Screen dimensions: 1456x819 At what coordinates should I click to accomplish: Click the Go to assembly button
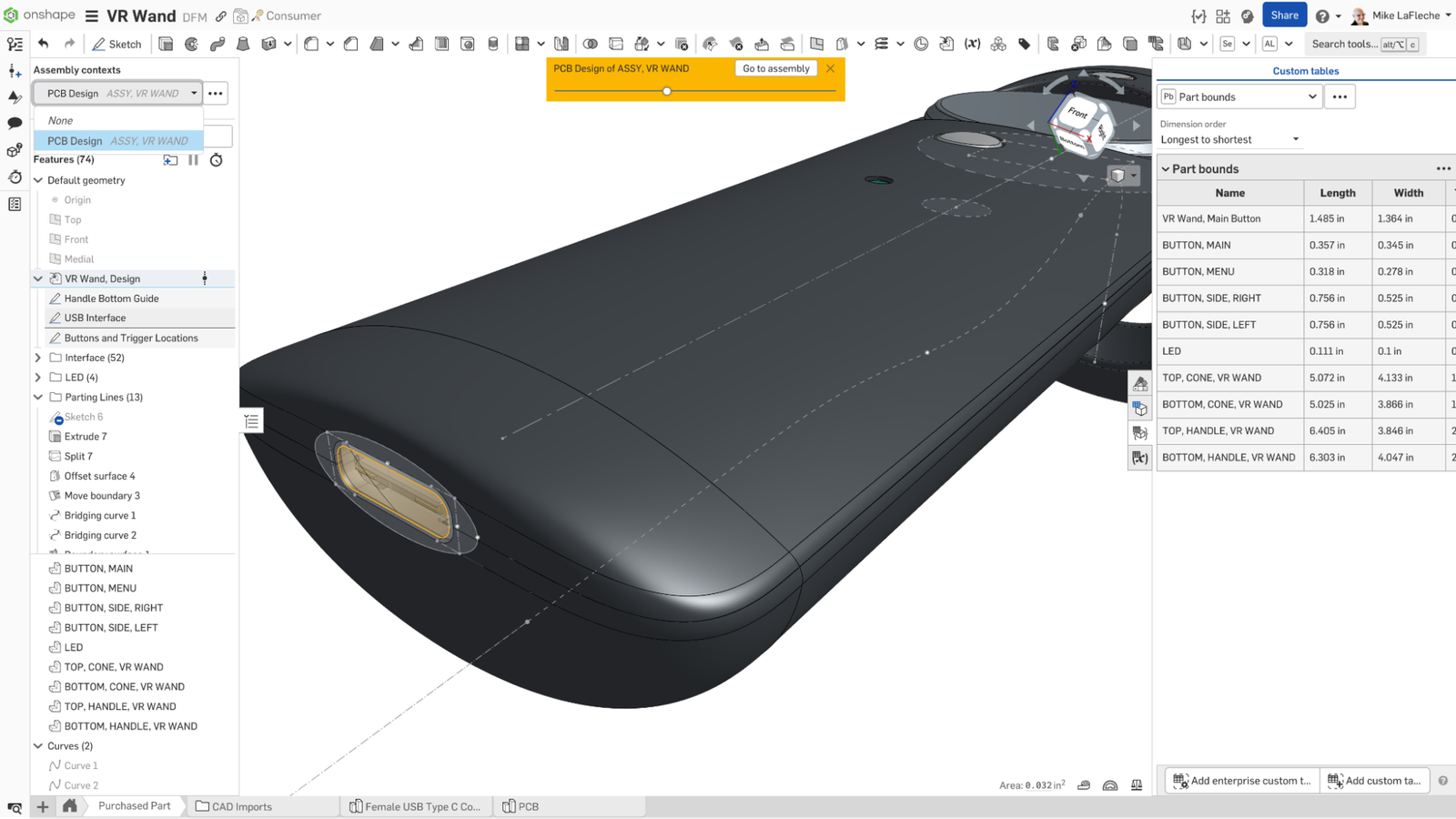coord(775,68)
